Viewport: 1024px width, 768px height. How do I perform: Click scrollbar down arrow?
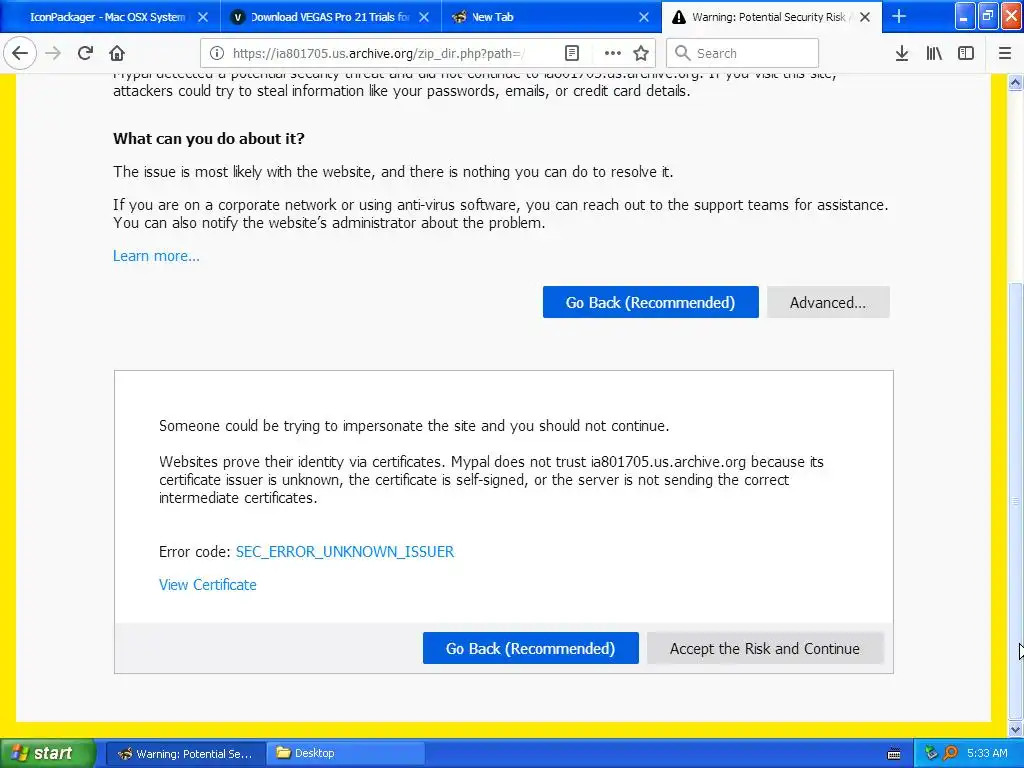(x=1016, y=729)
